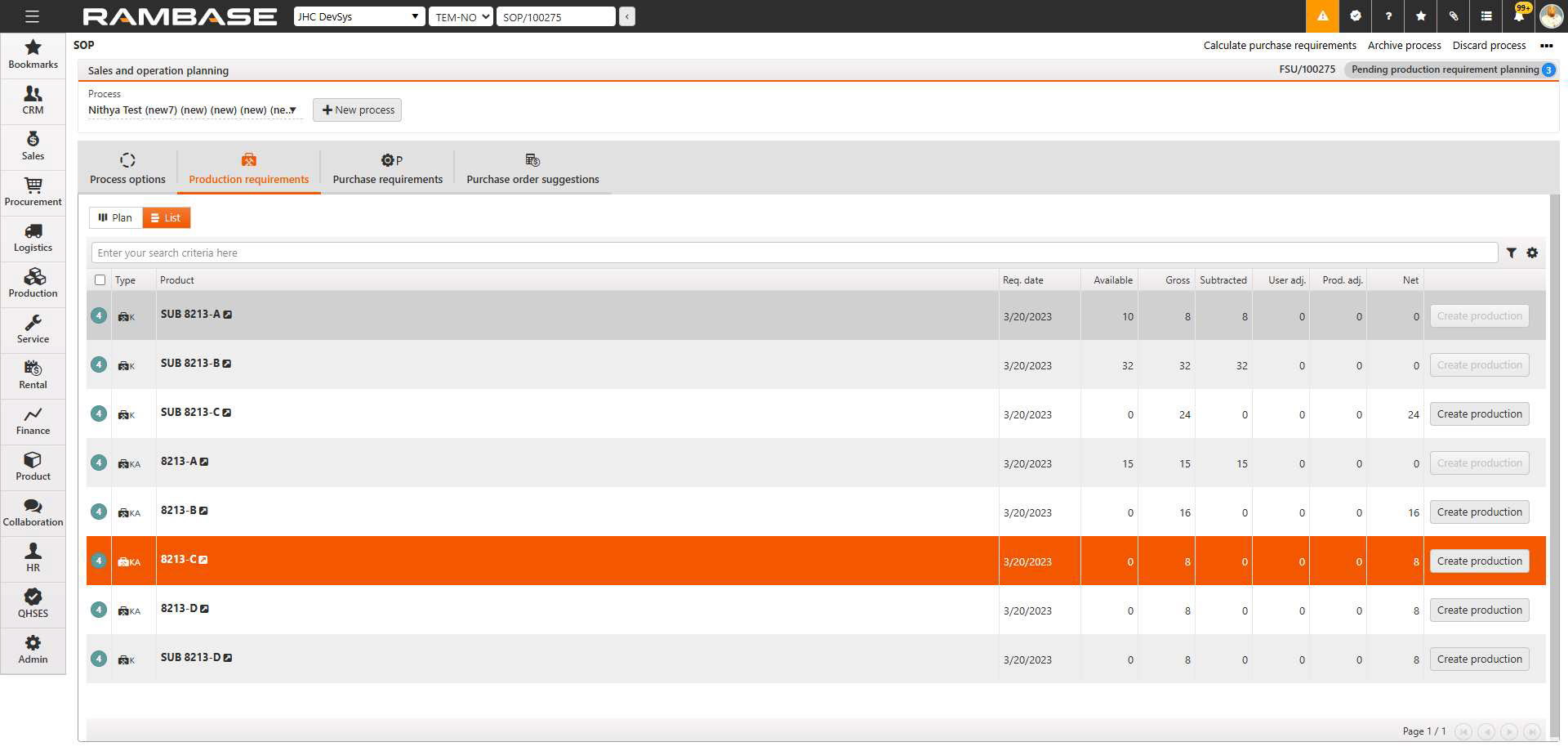This screenshot has height=751, width=1568.
Task: Open Purchase order suggestions tab
Action: click(532, 169)
